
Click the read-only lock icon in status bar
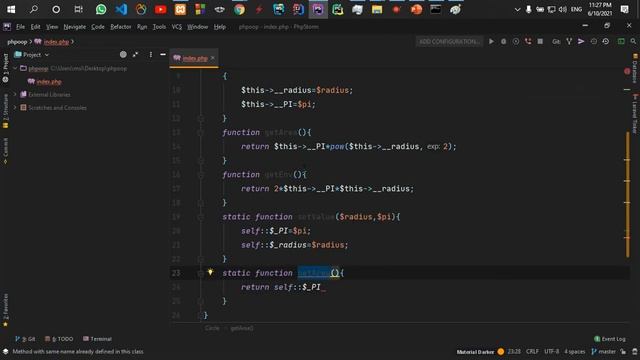623,352
